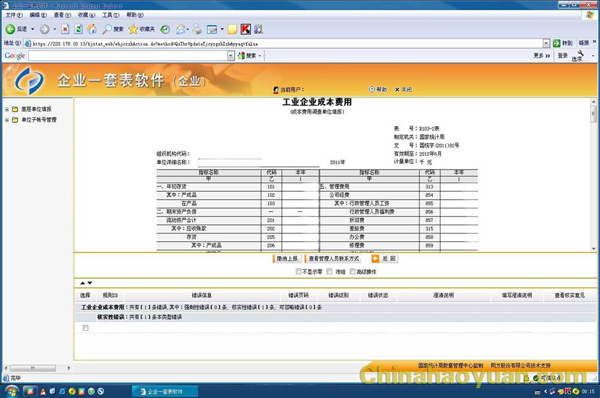The width and height of the screenshot is (600, 398).
Task: Go to Home page icon
Action: [92, 29]
